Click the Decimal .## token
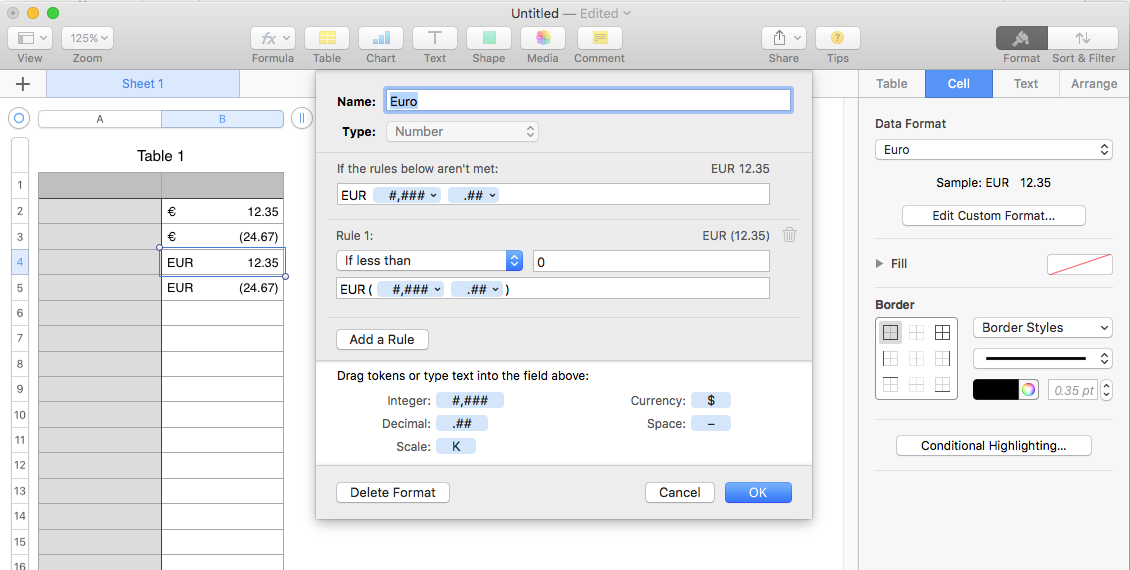This screenshot has height=570, width=1130. tap(462, 424)
